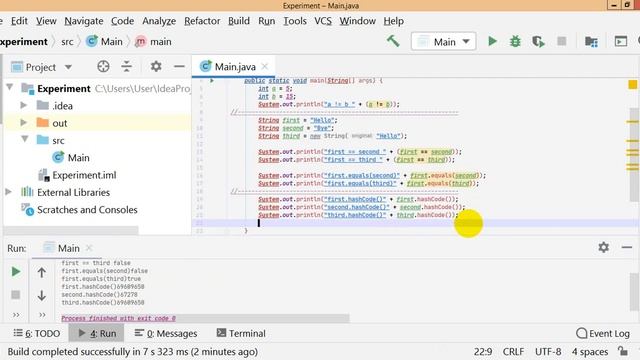Screen dimensions: 640x360
Task: Click main method in the breadcrumb bar
Action: 153,42
